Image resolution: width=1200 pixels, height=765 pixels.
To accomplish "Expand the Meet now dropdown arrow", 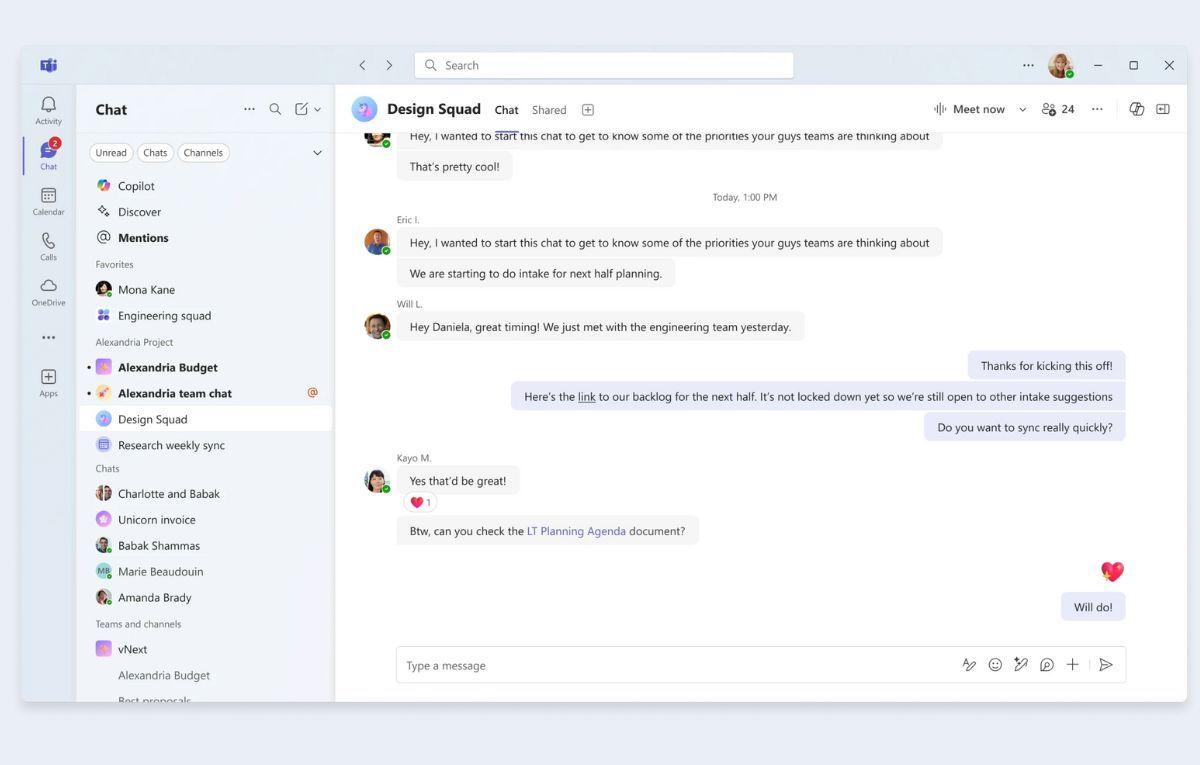I will click(1022, 110).
